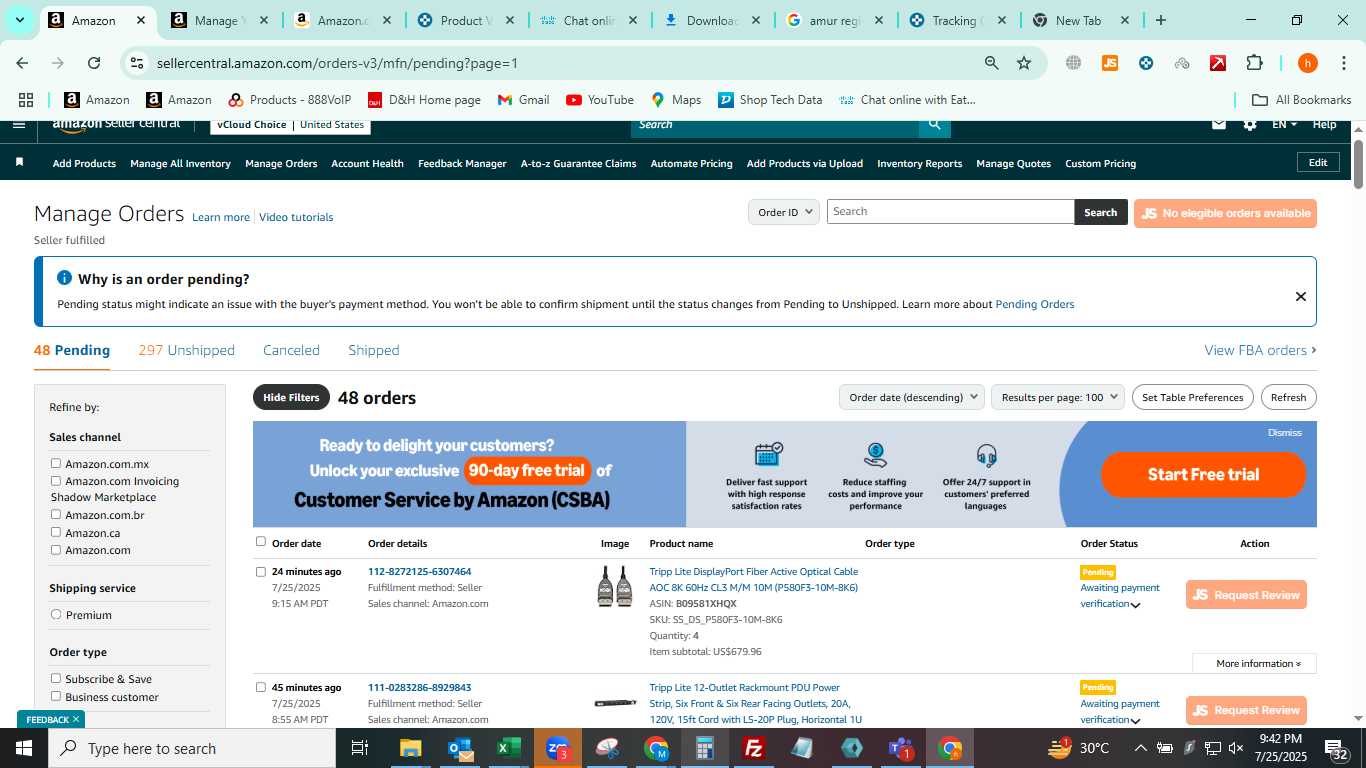Open the YouTube bookmark
This screenshot has width=1366, height=768.
600,100
